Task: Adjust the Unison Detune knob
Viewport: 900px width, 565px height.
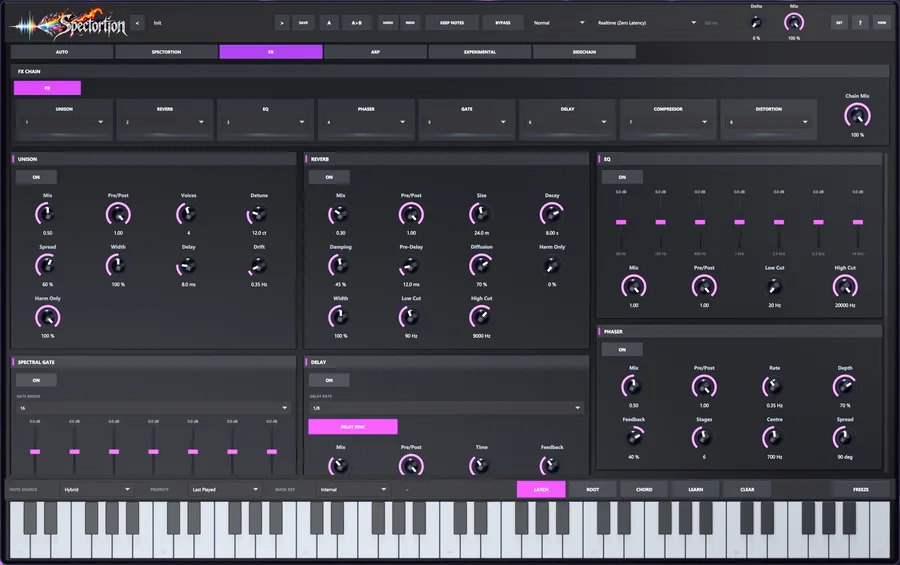Action: coord(259,214)
